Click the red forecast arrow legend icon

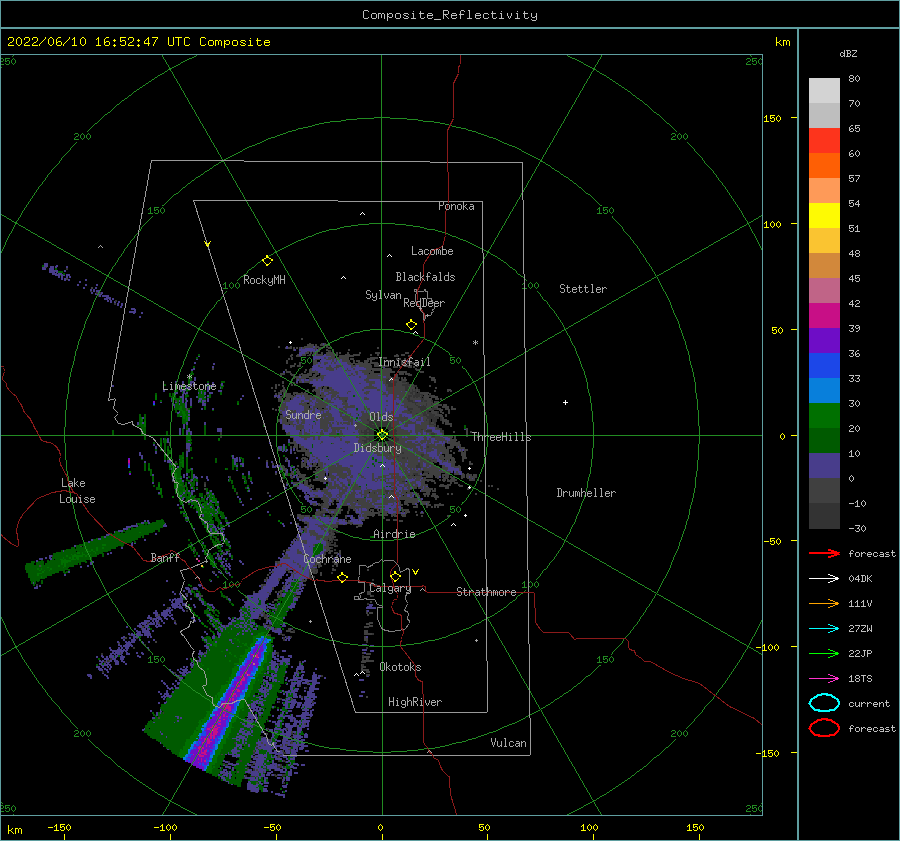[x=824, y=553]
